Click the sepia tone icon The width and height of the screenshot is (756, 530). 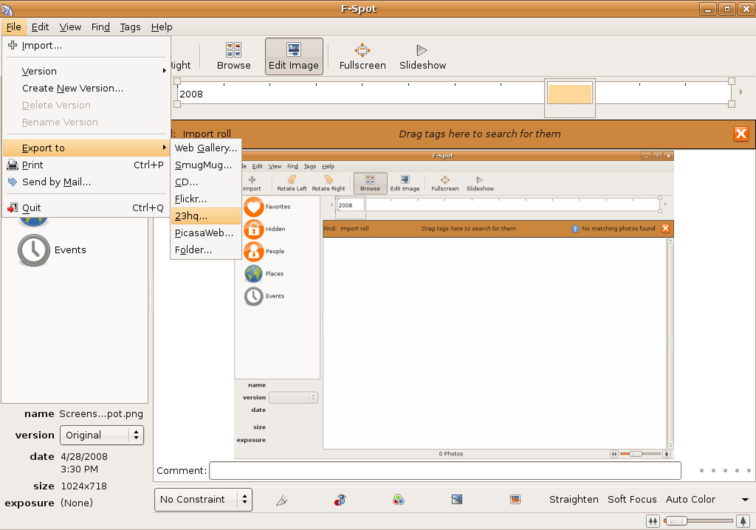[515, 499]
